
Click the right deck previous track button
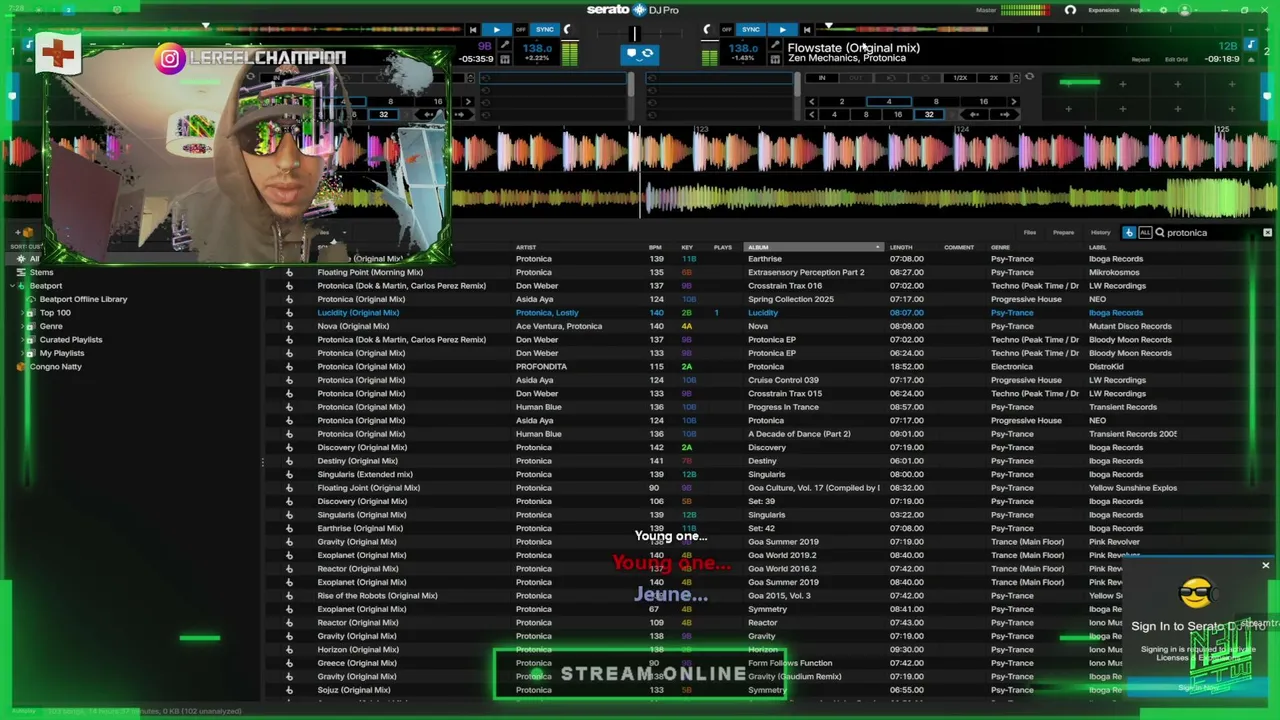coord(807,30)
